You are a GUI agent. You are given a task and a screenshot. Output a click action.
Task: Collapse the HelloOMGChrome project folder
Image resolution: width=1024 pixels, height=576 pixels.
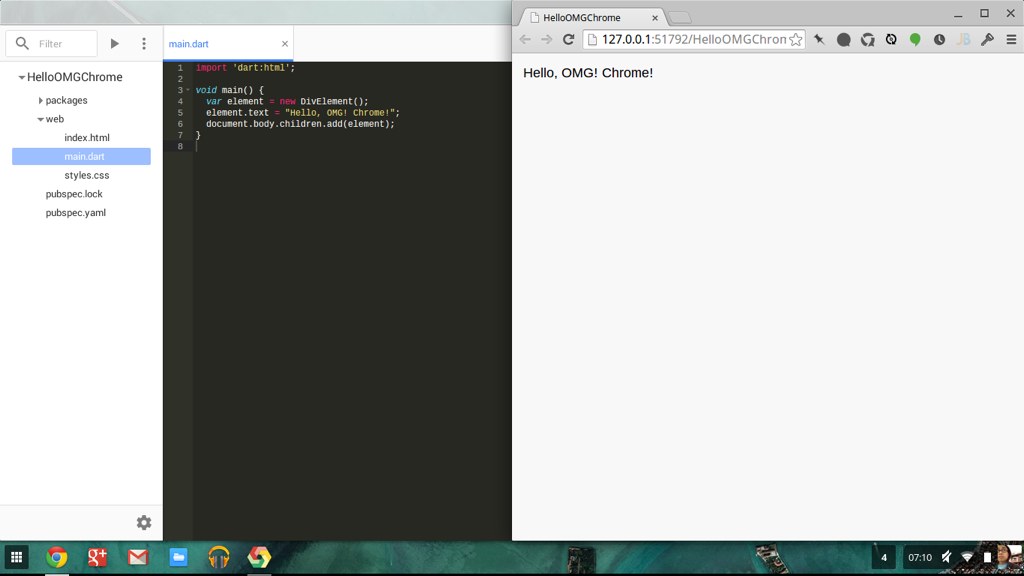click(22, 78)
